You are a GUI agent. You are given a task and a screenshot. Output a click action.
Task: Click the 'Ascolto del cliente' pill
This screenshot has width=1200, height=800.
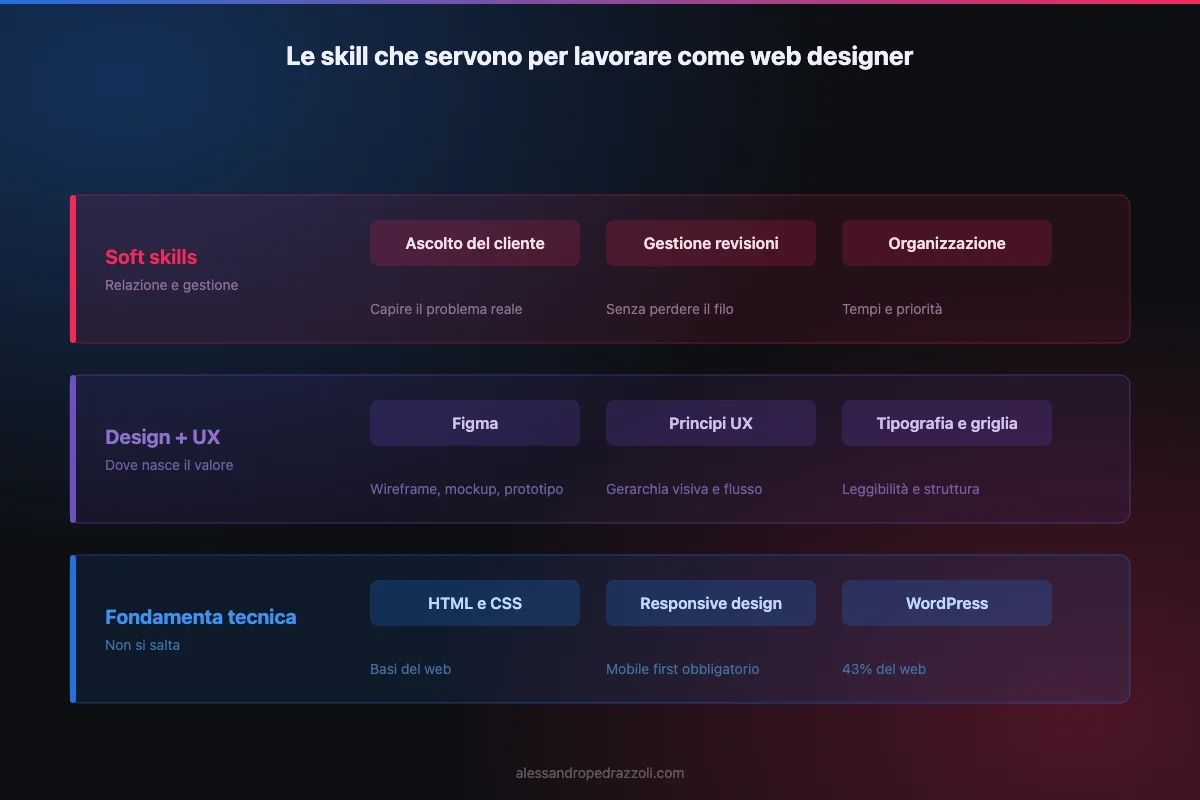pyautogui.click(x=475, y=243)
